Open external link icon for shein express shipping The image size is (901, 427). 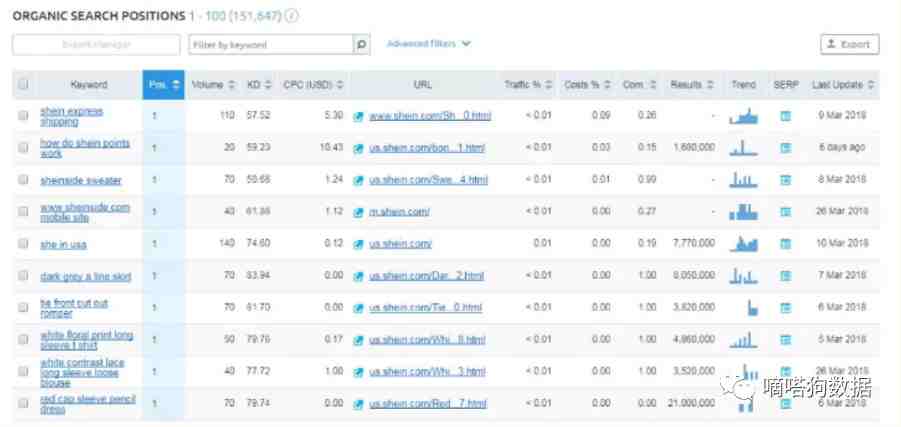[x=359, y=116]
